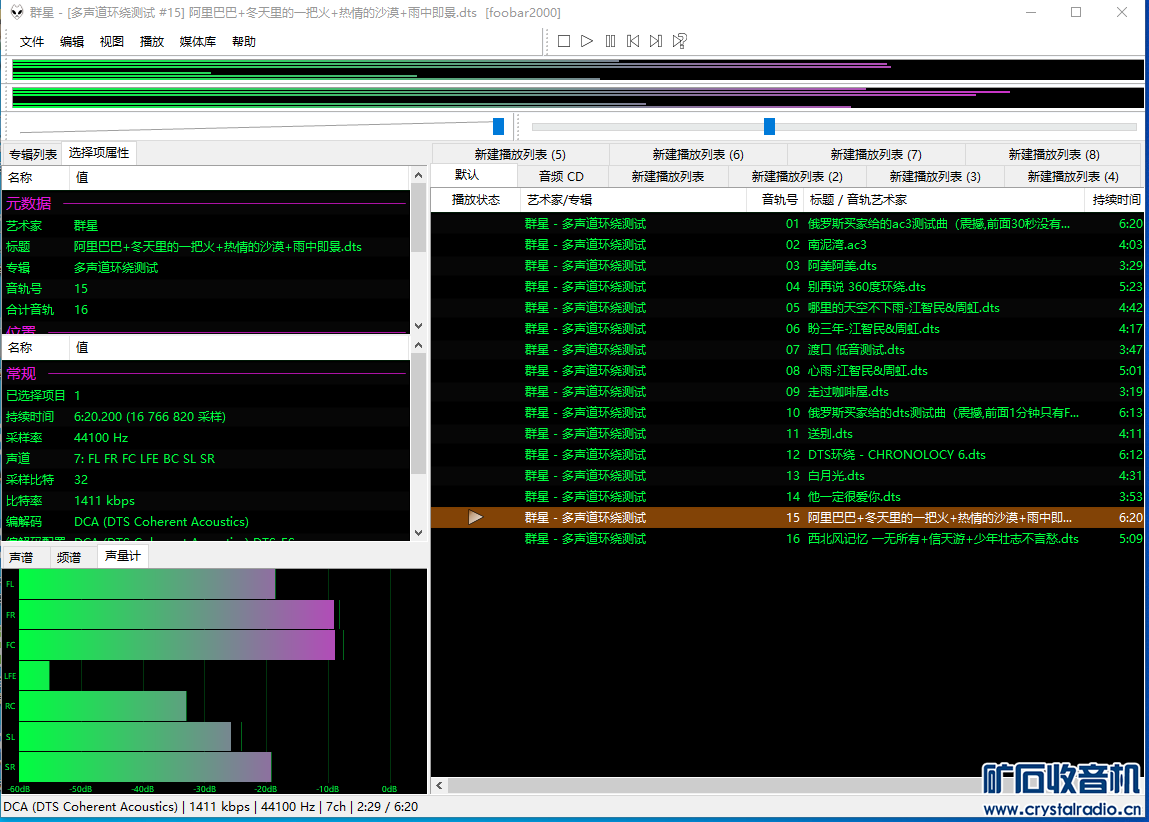Click the Play button in toolbar

click(x=587, y=41)
